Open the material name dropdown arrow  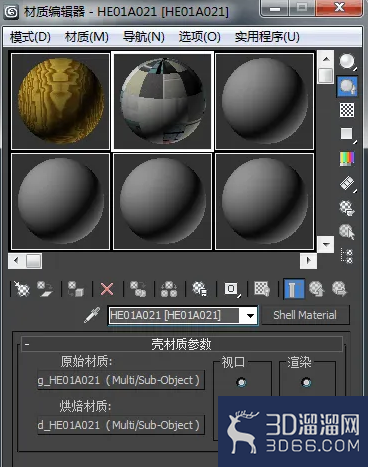(250, 315)
